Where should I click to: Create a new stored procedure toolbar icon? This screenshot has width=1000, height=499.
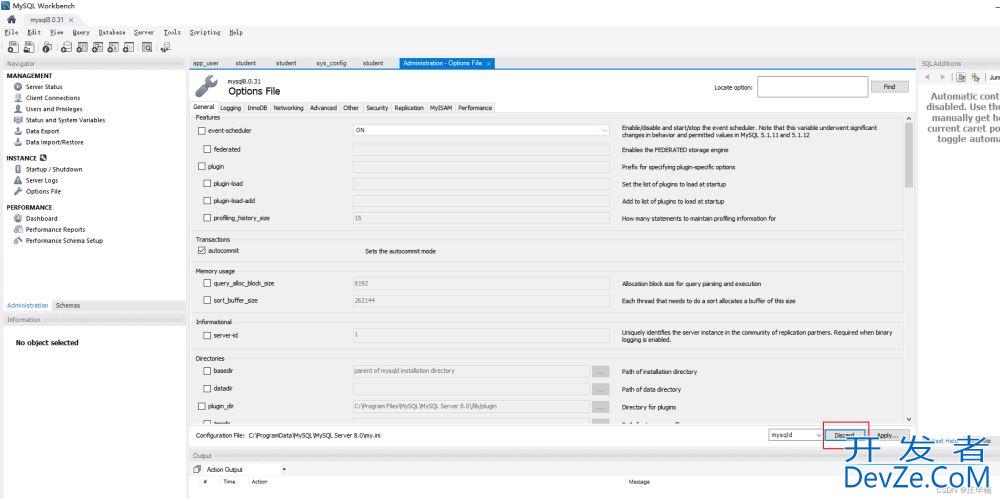point(114,47)
